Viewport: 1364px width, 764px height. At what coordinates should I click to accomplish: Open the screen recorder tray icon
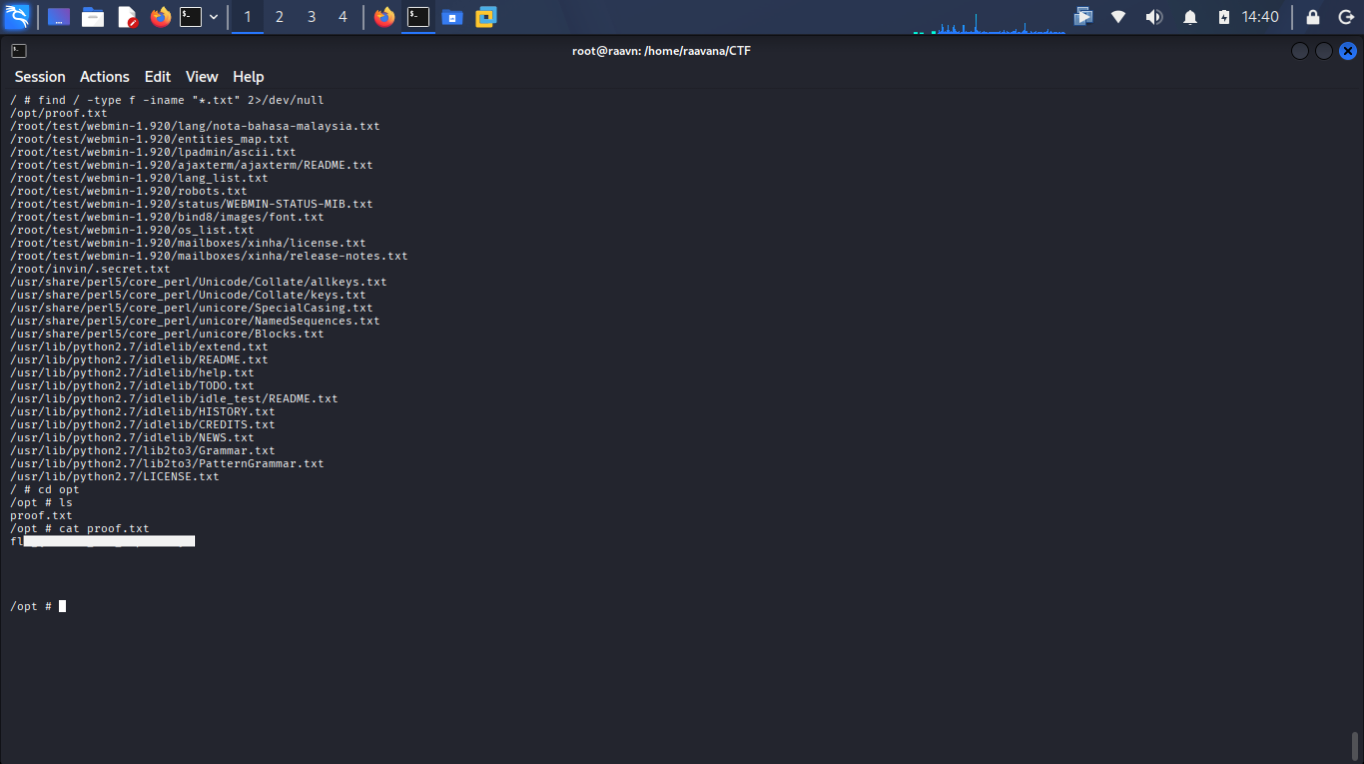click(x=1083, y=17)
